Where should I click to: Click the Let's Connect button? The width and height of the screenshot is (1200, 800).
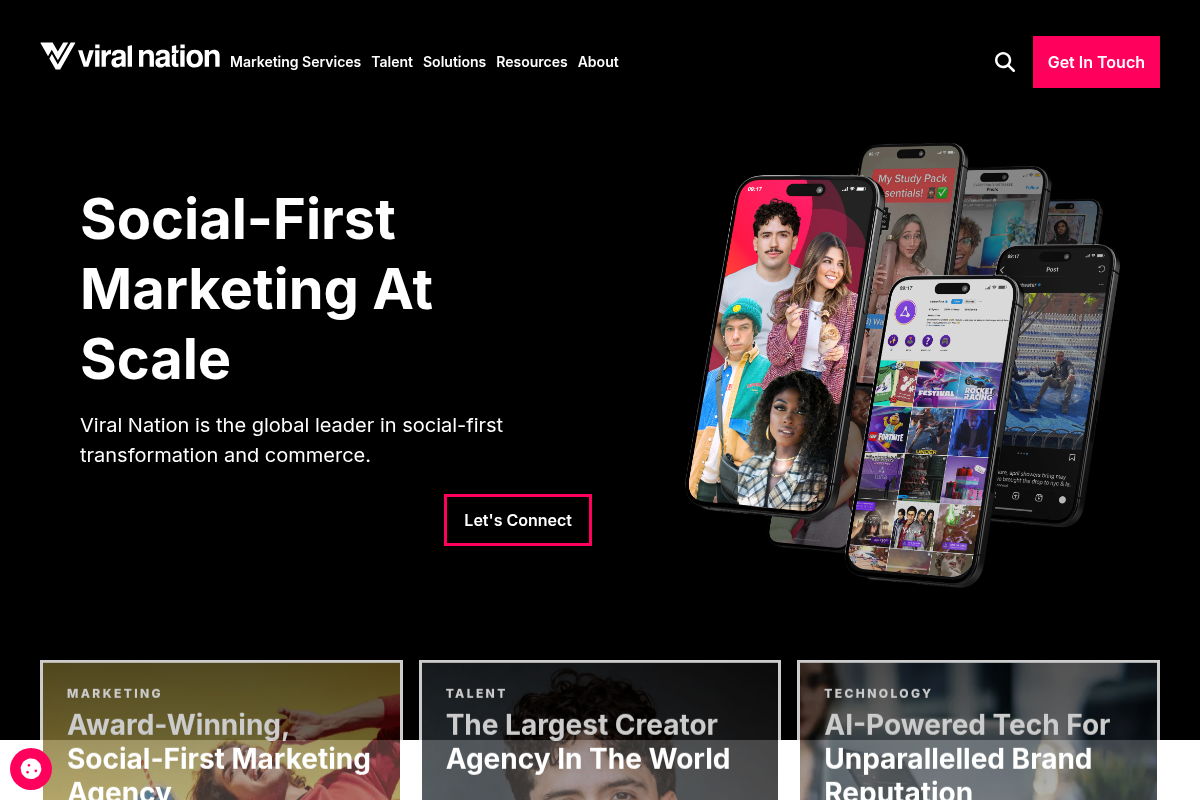coord(518,520)
